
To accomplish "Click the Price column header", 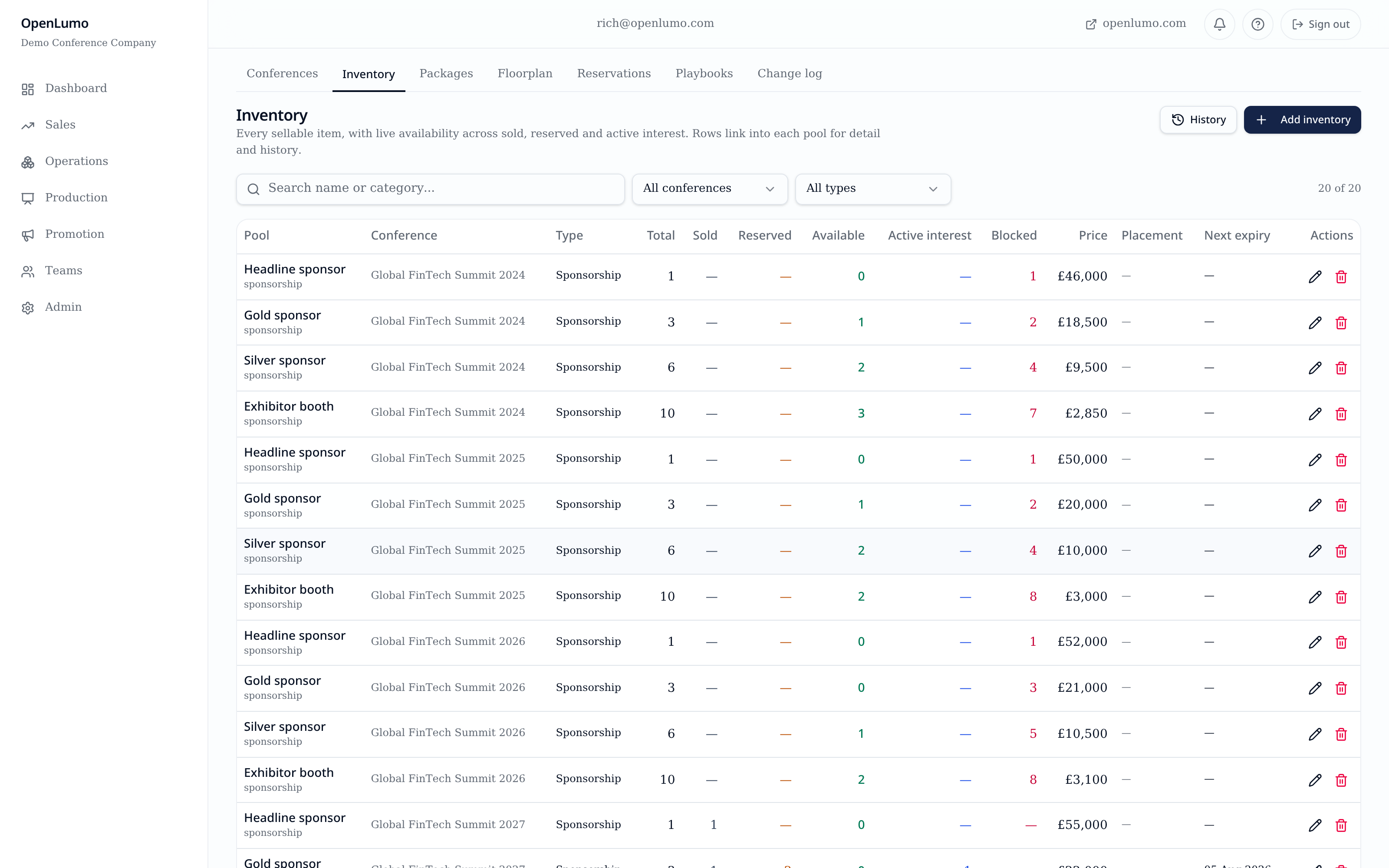I will 1093,235.
